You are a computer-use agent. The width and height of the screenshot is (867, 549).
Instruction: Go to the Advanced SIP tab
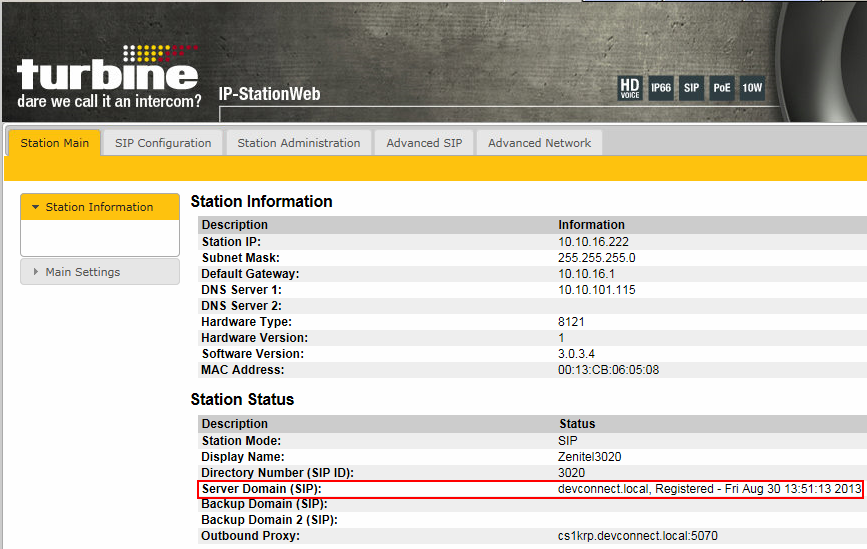coord(424,143)
